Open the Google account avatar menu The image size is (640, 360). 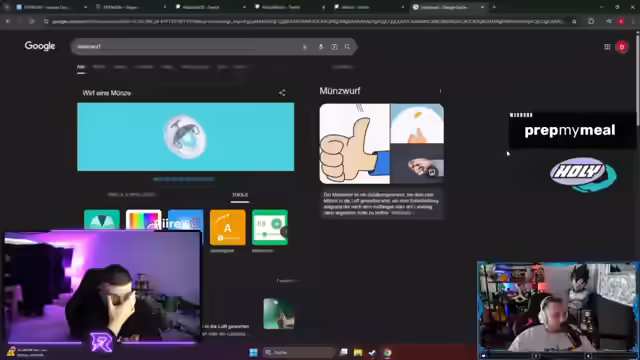(622, 47)
